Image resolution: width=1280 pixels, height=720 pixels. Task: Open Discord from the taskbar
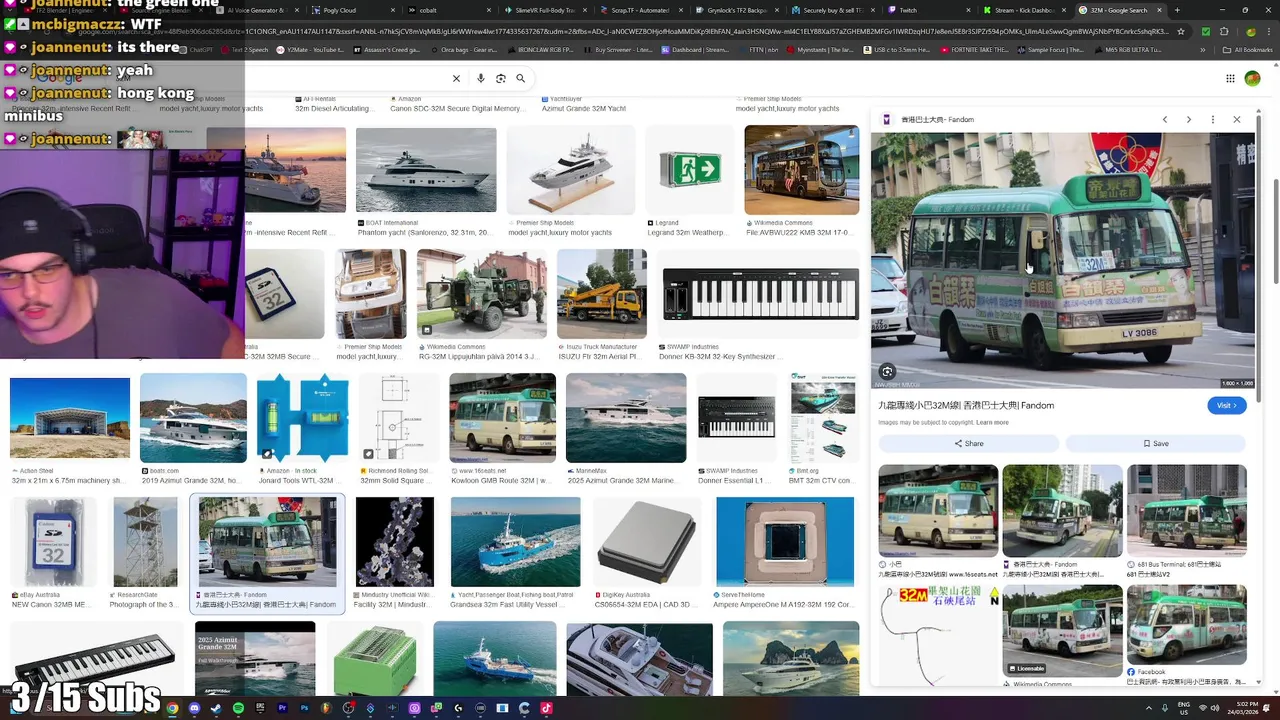[x=194, y=708]
